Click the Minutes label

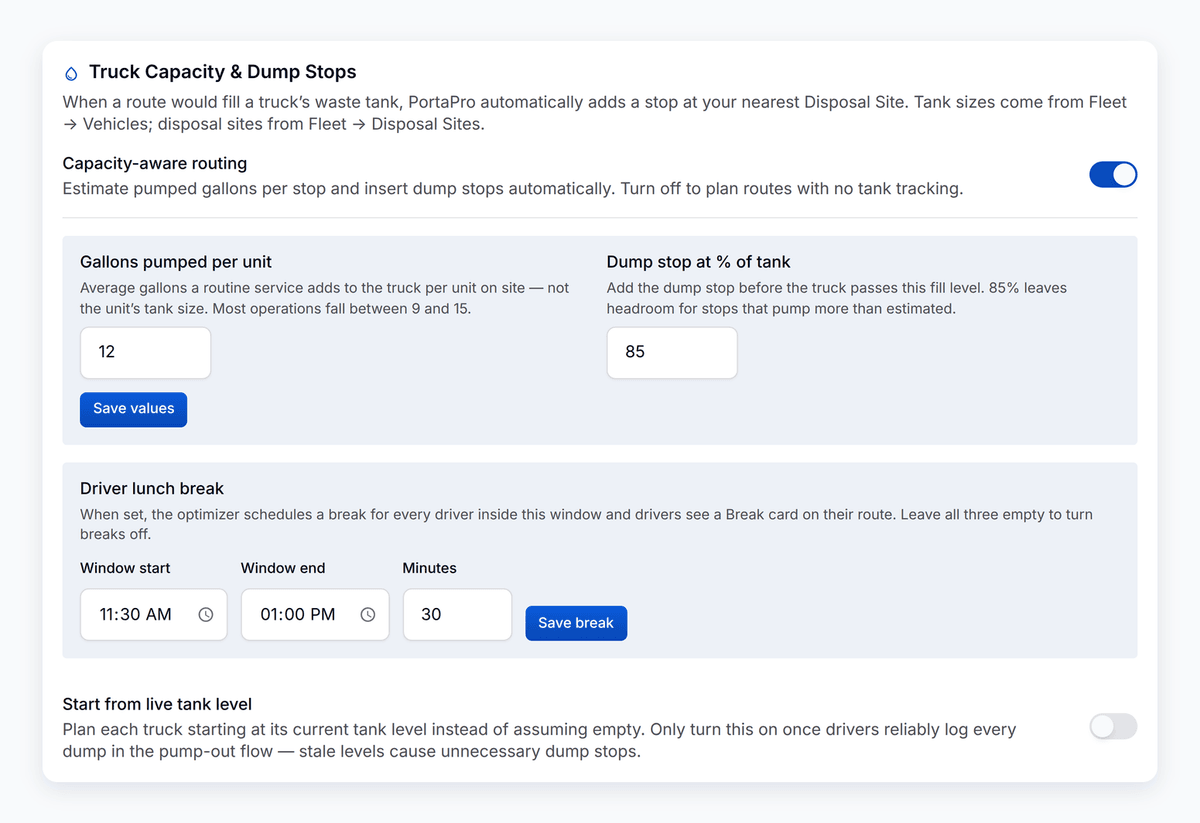[x=430, y=568]
